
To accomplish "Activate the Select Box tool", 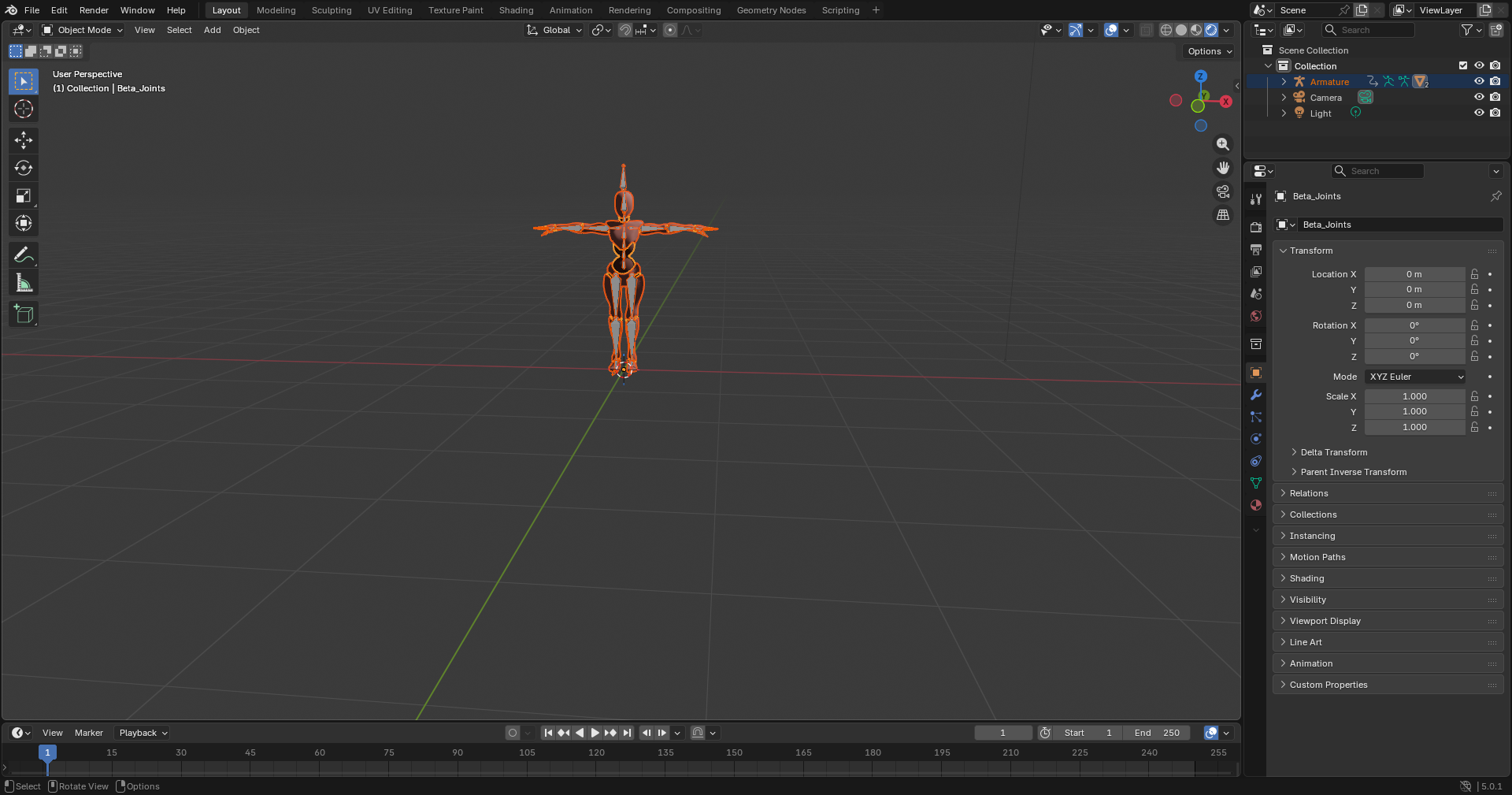I will click(x=24, y=81).
